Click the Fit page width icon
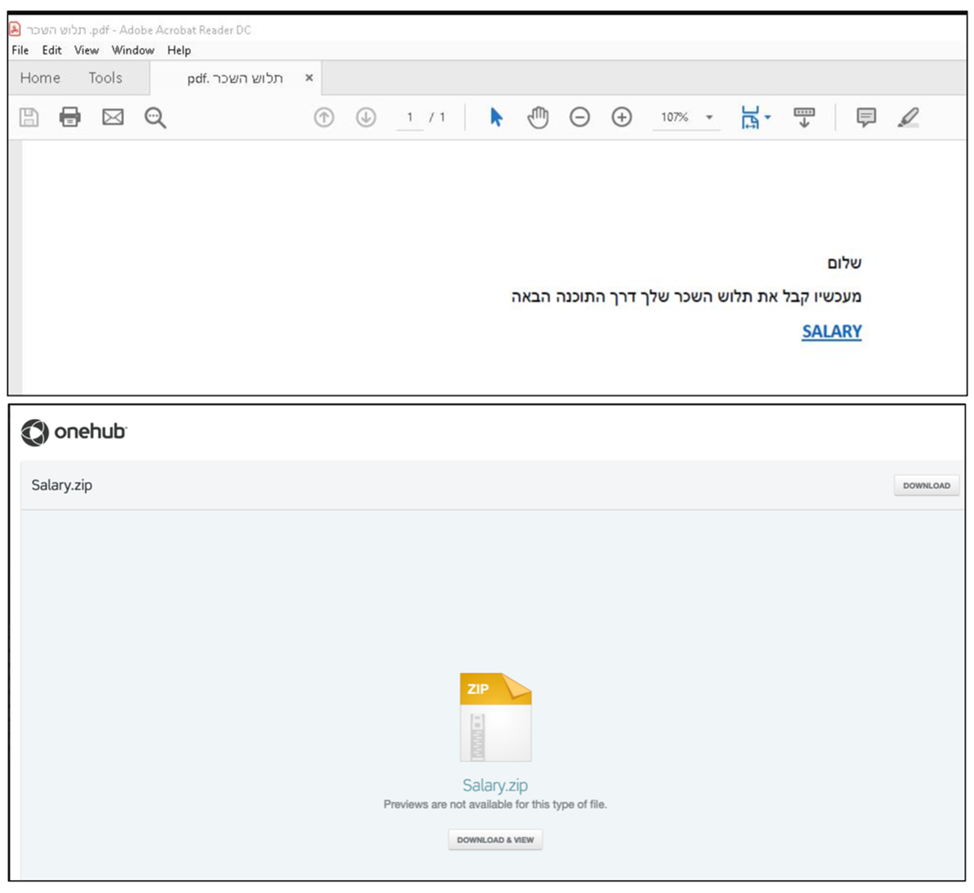Viewport: 974px width, 893px height. (750, 117)
